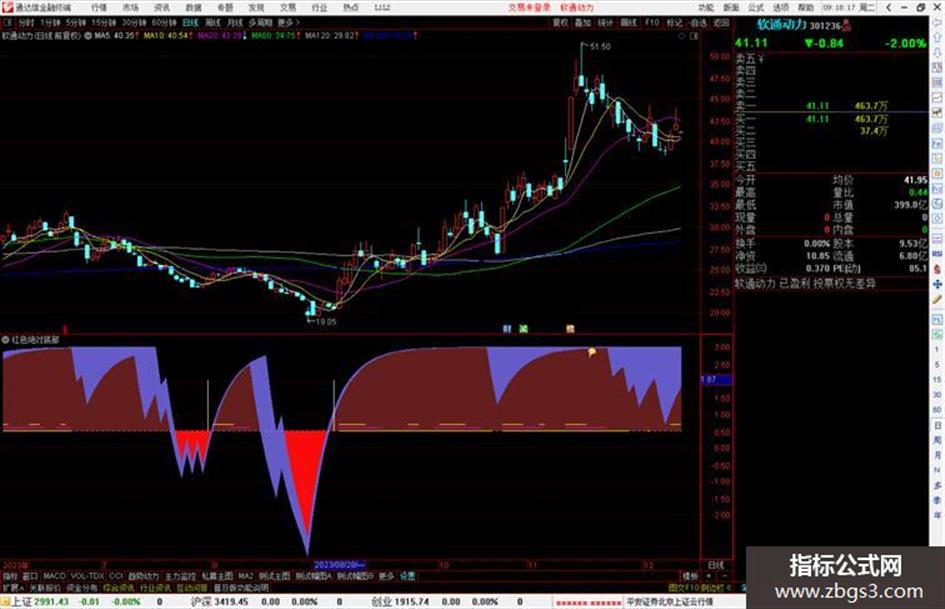This screenshot has height=609, width=945.
Task: Click the red money-bag icon in right sidebar
Action: pos(938,269)
